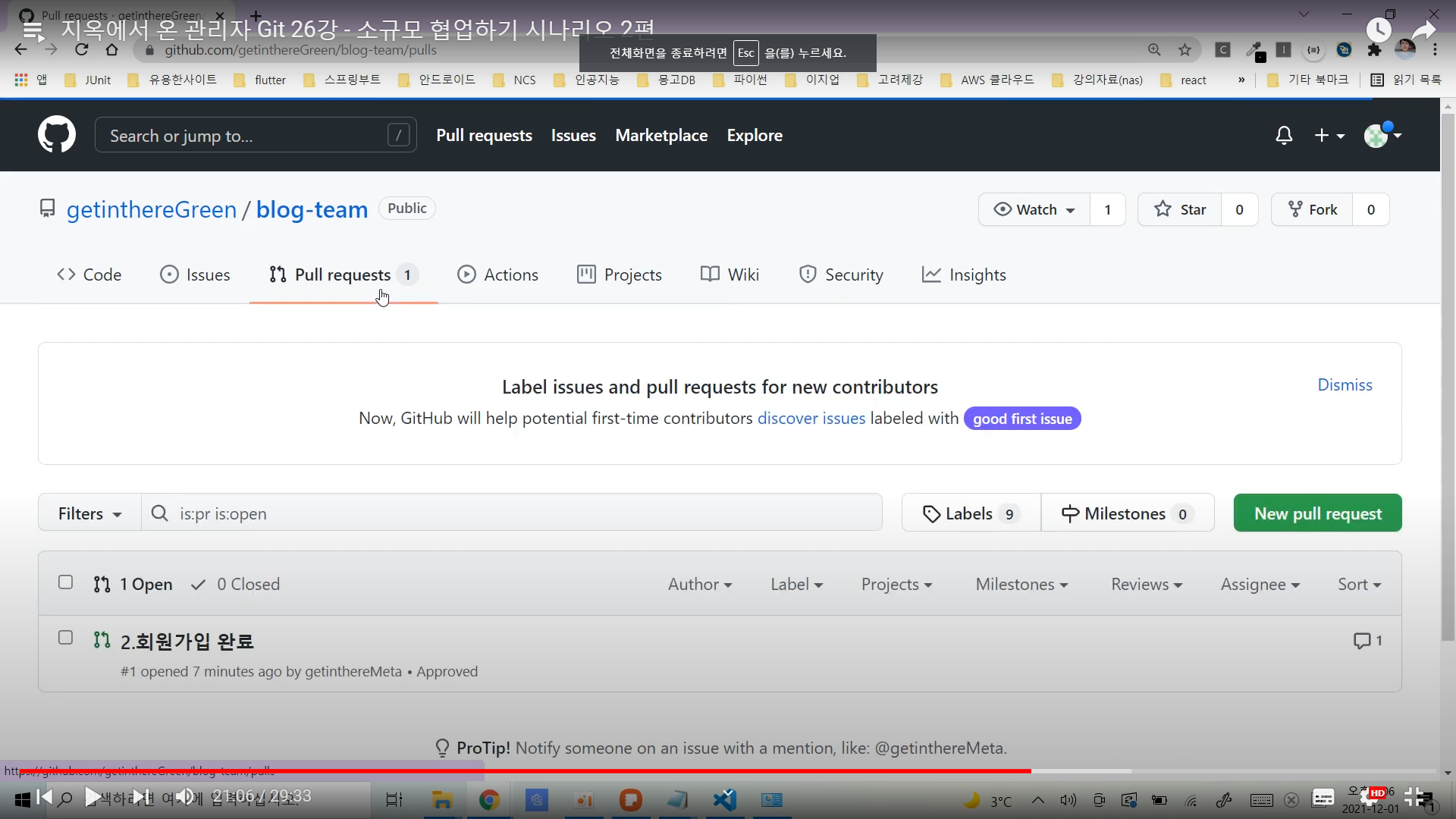The width and height of the screenshot is (1456, 819).
Task: Click the GitHub Octocat logo
Action: pyautogui.click(x=57, y=135)
